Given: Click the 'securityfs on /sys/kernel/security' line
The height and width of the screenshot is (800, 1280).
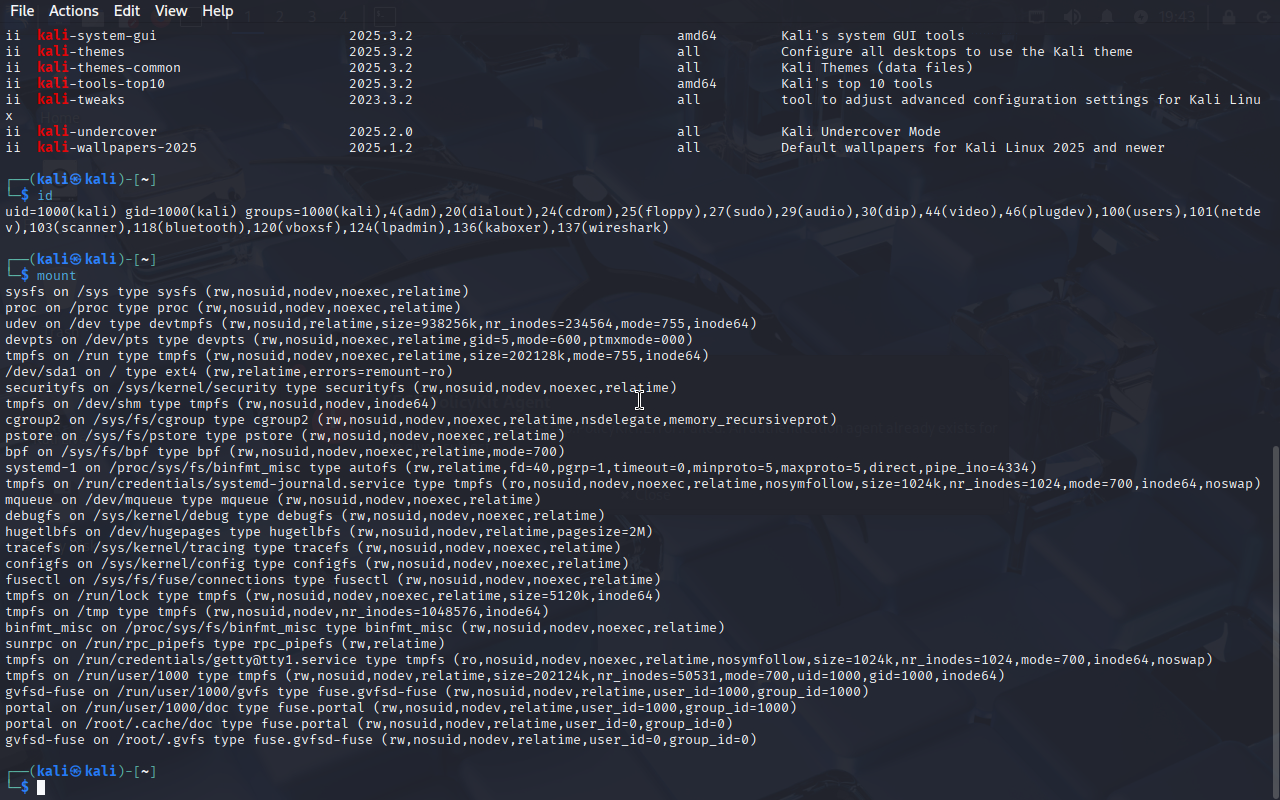Looking at the screenshot, I should pyautogui.click(x=341, y=387).
